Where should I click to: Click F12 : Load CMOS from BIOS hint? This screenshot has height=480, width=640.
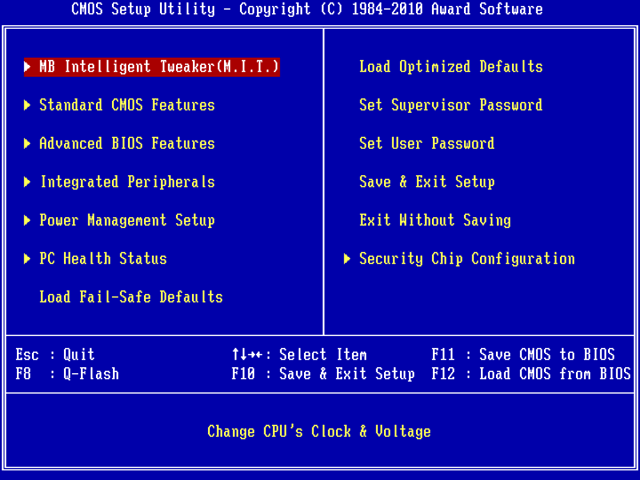[531, 374]
